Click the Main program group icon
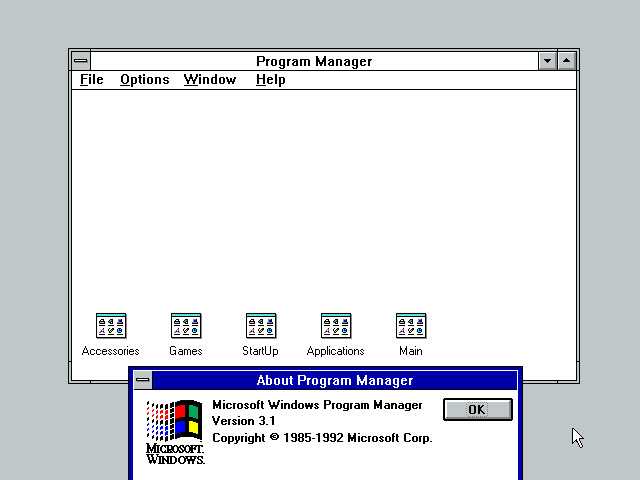Viewport: 640px width, 480px height. tap(411, 326)
